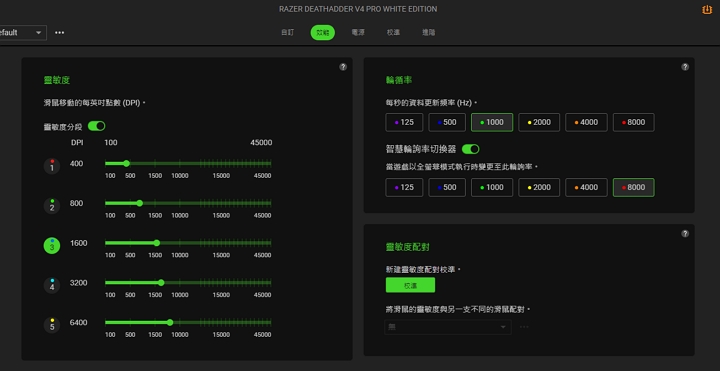The width and height of the screenshot is (720, 371).
Task: Open help for the 輪循率 polling rate panel
Action: coord(685,67)
